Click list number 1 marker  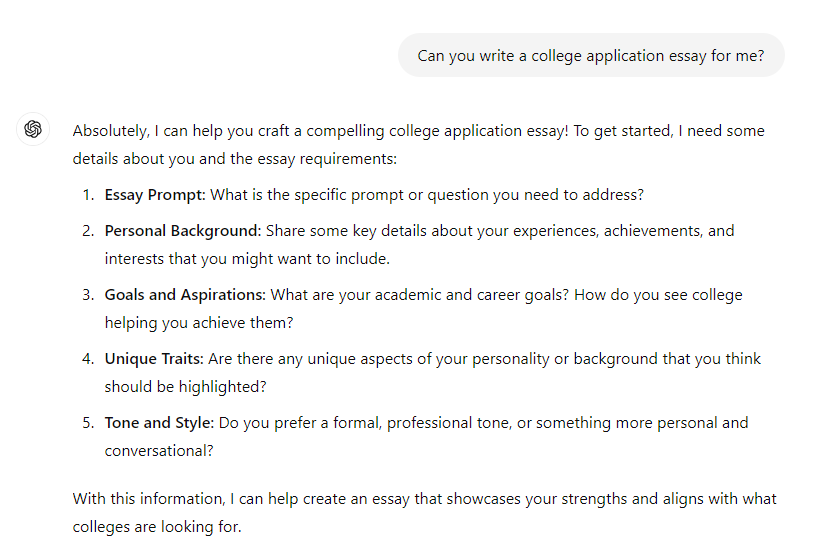(x=88, y=195)
